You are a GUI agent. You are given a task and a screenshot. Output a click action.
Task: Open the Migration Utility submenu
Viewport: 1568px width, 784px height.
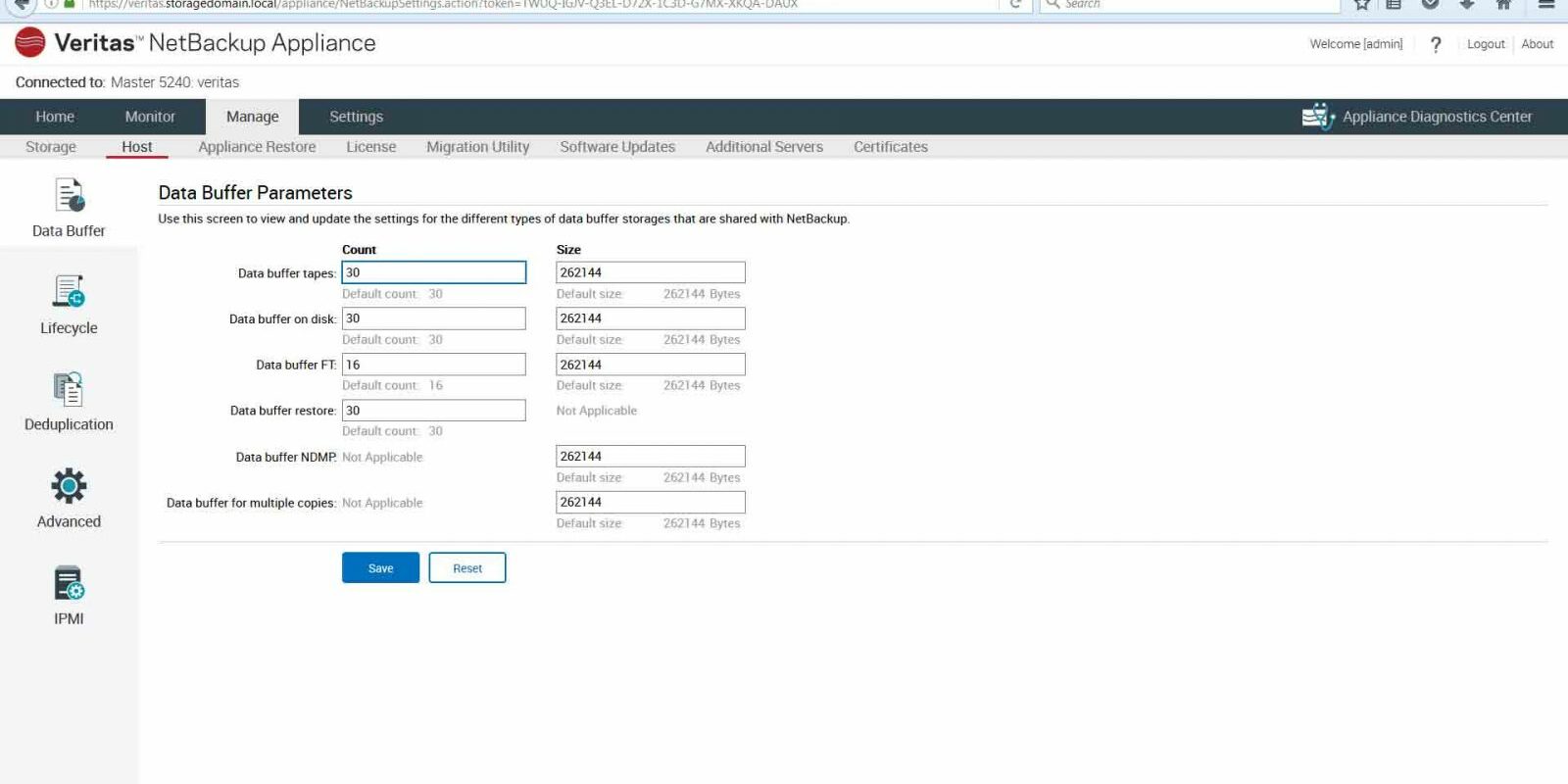[478, 147]
